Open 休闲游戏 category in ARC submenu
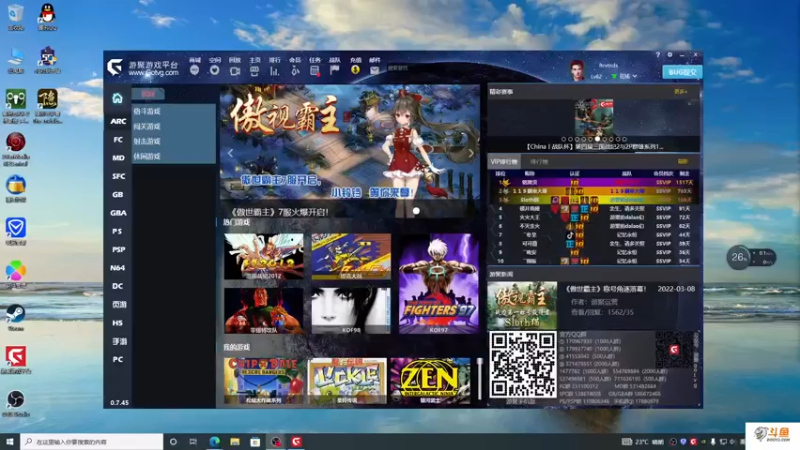Screen dimensions: 800x450 coord(147,157)
